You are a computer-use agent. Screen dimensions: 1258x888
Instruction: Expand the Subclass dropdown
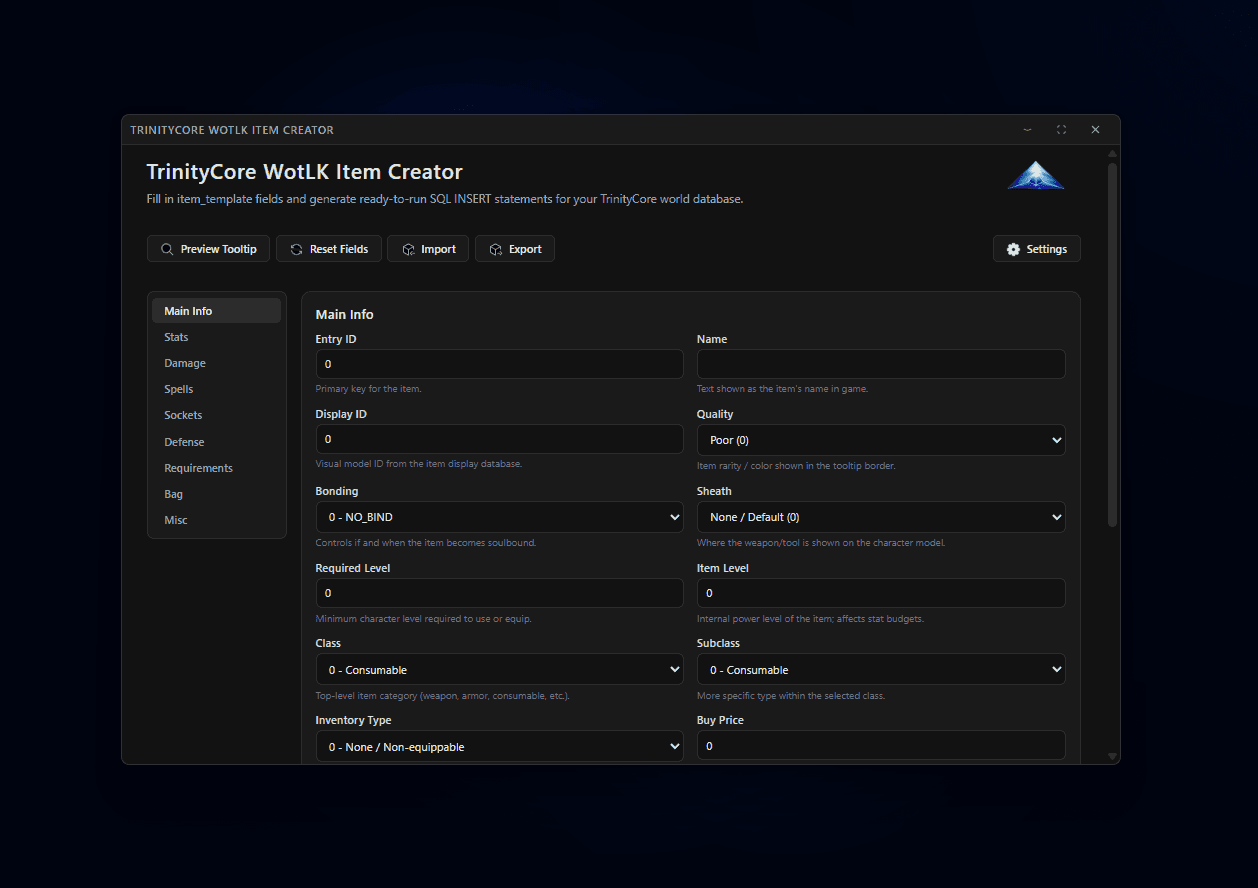(x=881, y=670)
